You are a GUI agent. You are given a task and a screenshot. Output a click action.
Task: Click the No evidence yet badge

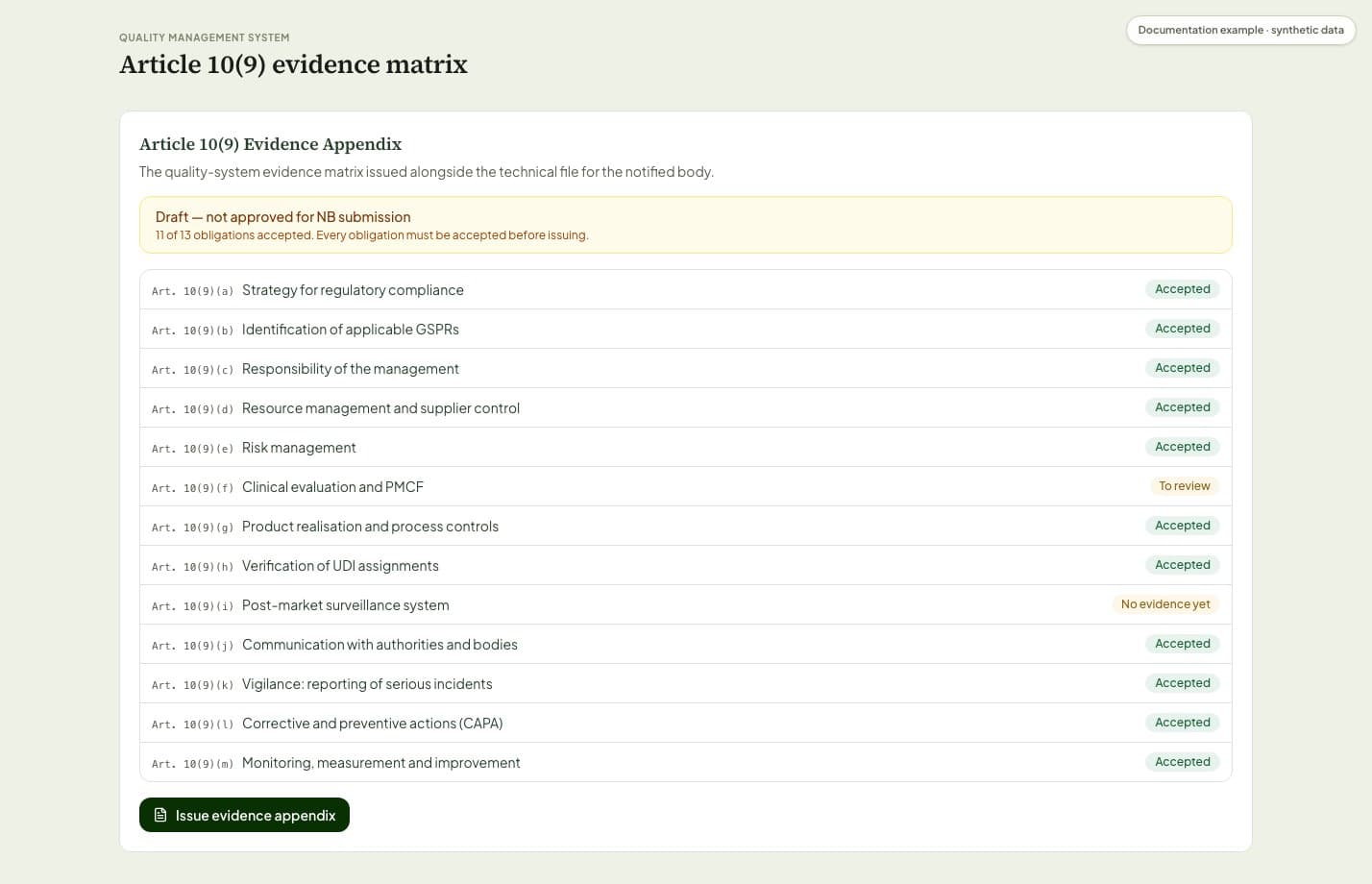1165,604
